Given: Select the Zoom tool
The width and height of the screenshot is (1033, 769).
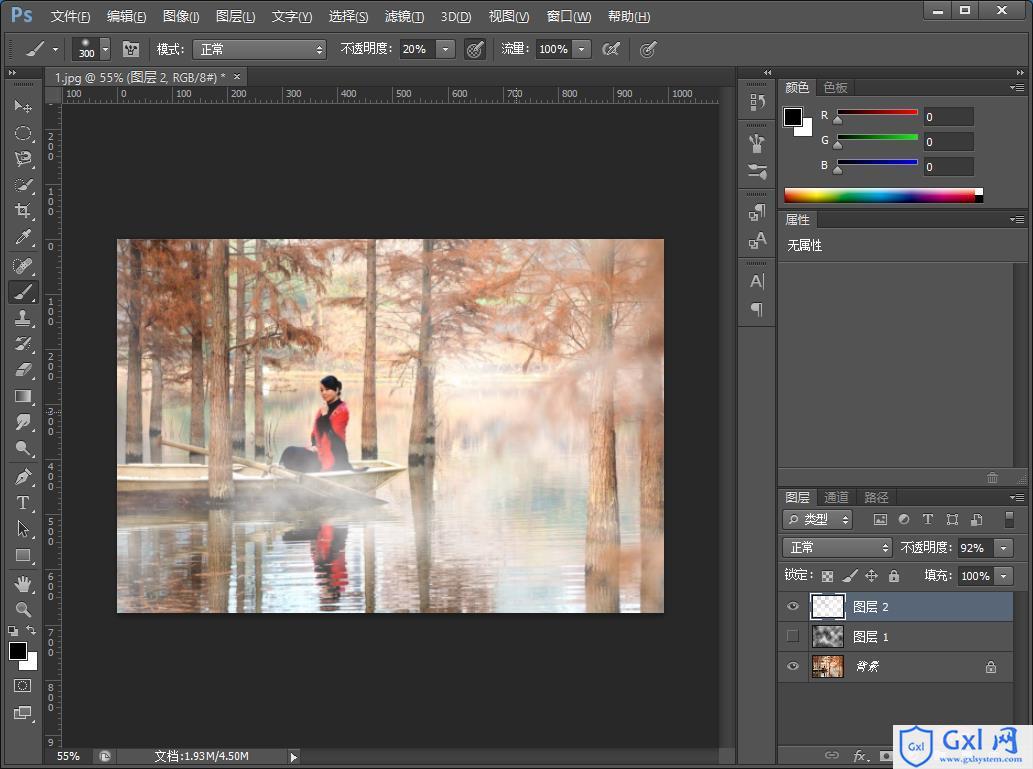Looking at the screenshot, I should click(x=23, y=610).
